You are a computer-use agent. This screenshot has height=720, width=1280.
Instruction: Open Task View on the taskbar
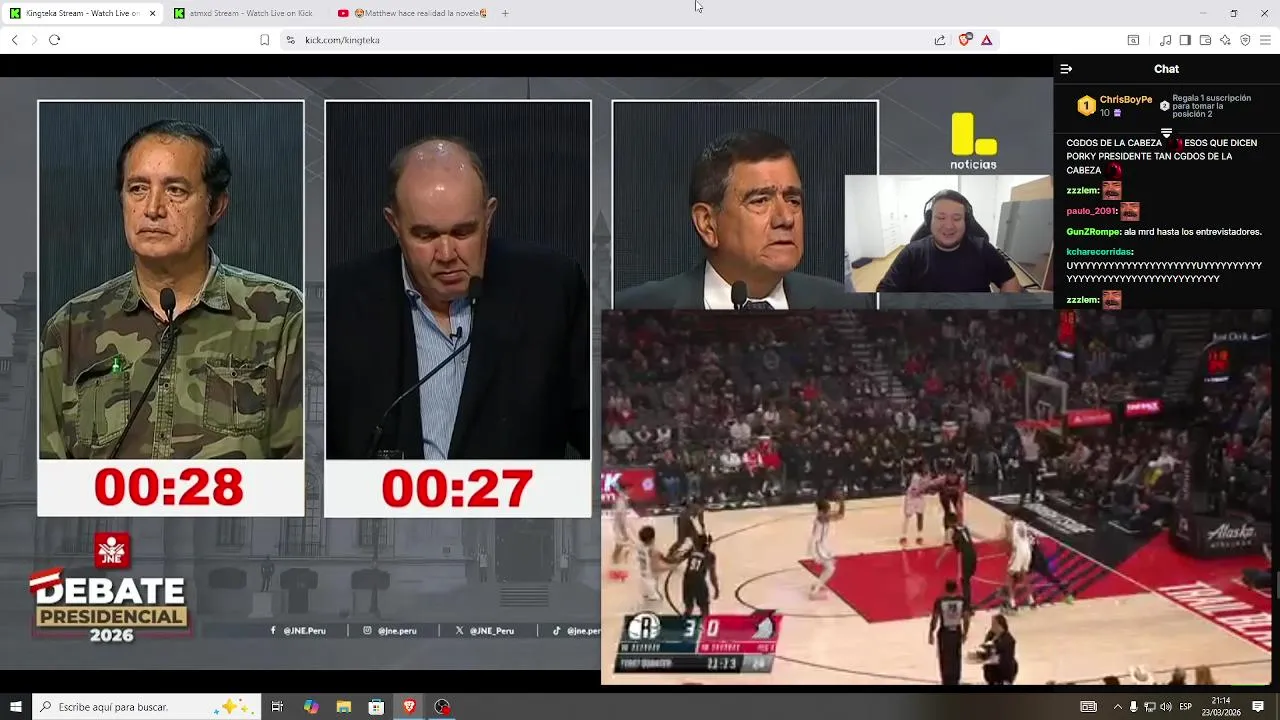(x=277, y=707)
